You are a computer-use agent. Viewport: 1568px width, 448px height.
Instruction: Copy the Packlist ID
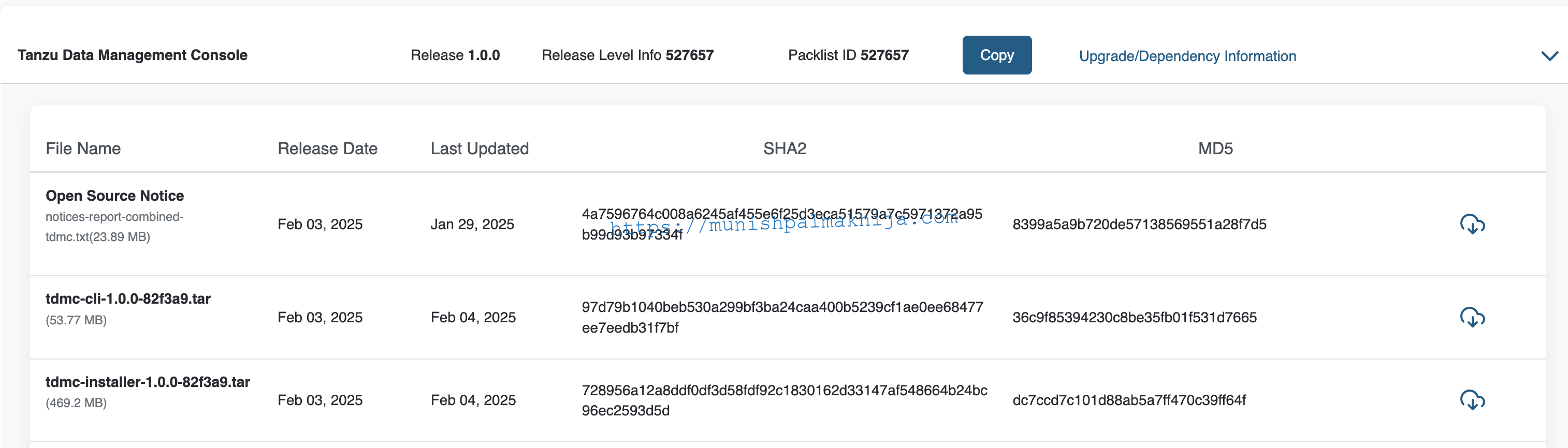pyautogui.click(x=996, y=55)
